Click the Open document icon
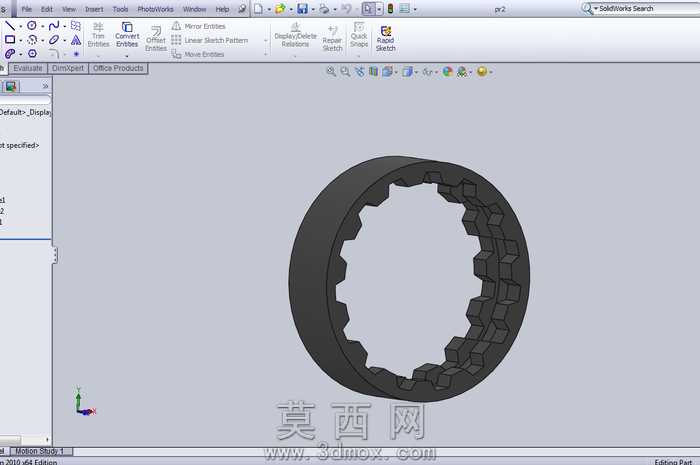This screenshot has width=700, height=465. click(x=280, y=8)
